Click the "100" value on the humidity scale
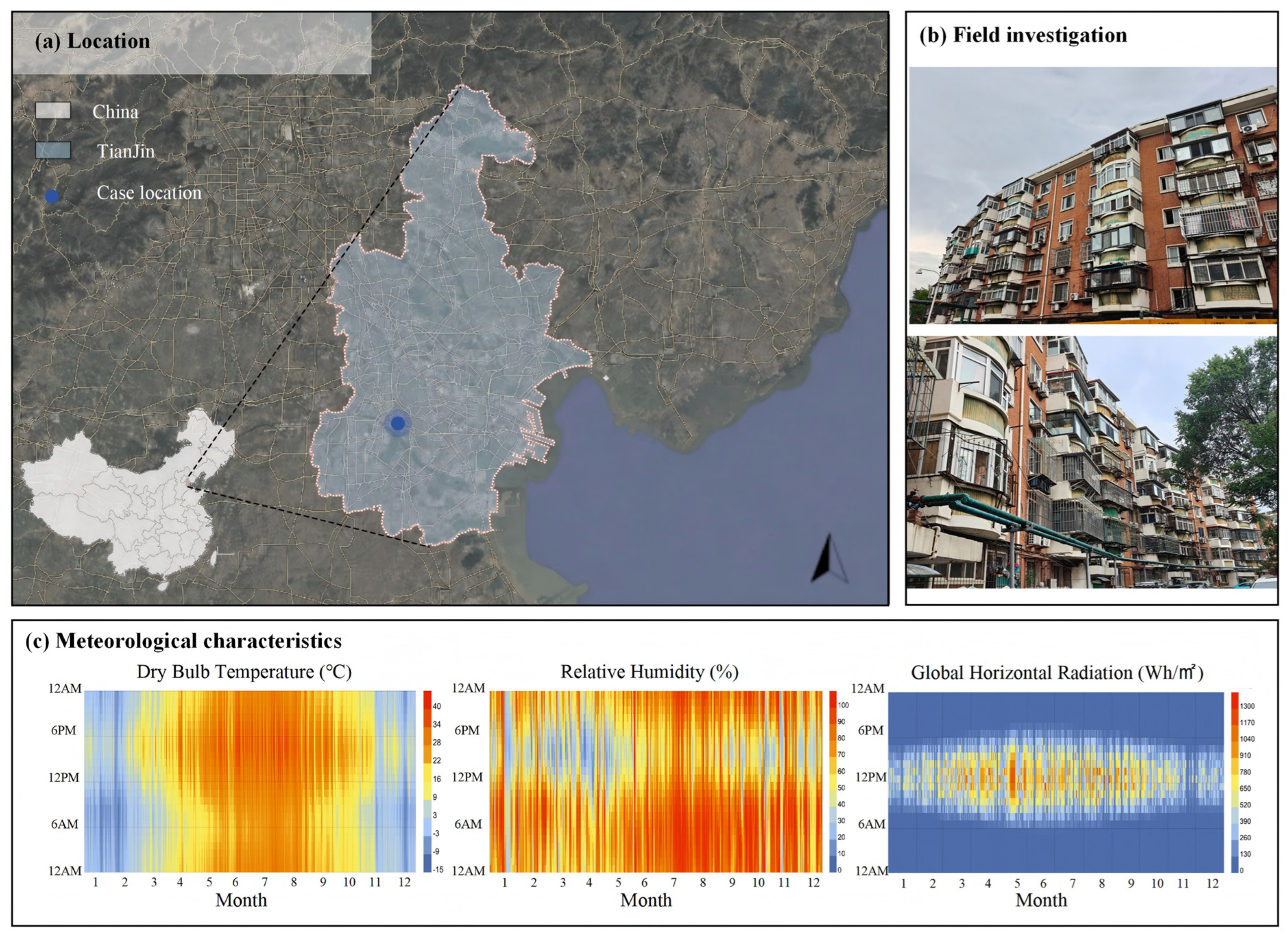The height and width of the screenshot is (938, 1288). pos(843,705)
